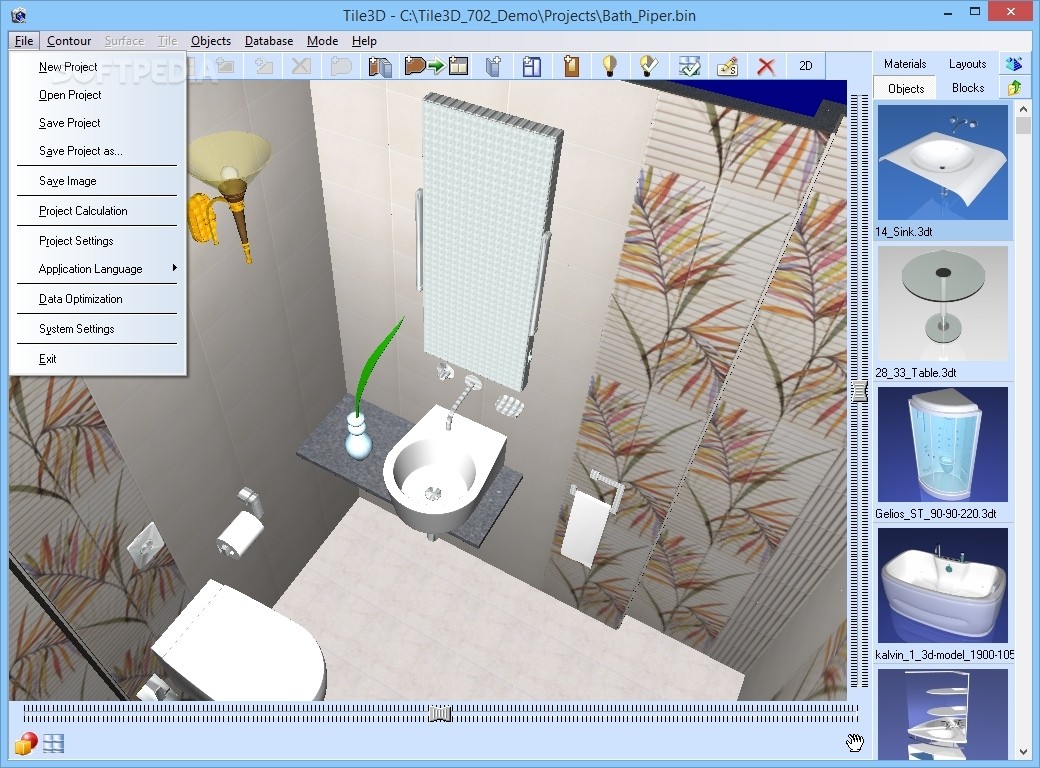
Task: Select the 28_33_Table.3dt thumbnail
Action: tap(942, 304)
